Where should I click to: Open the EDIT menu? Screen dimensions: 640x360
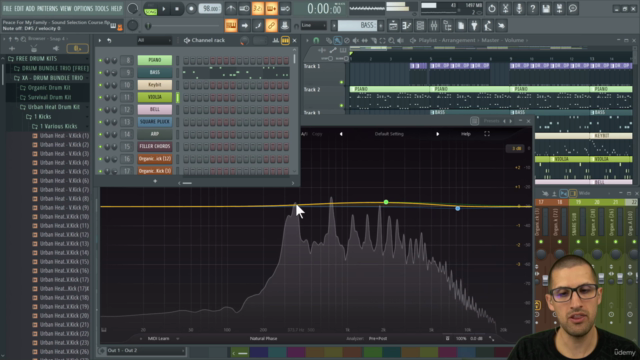[x=19, y=9]
